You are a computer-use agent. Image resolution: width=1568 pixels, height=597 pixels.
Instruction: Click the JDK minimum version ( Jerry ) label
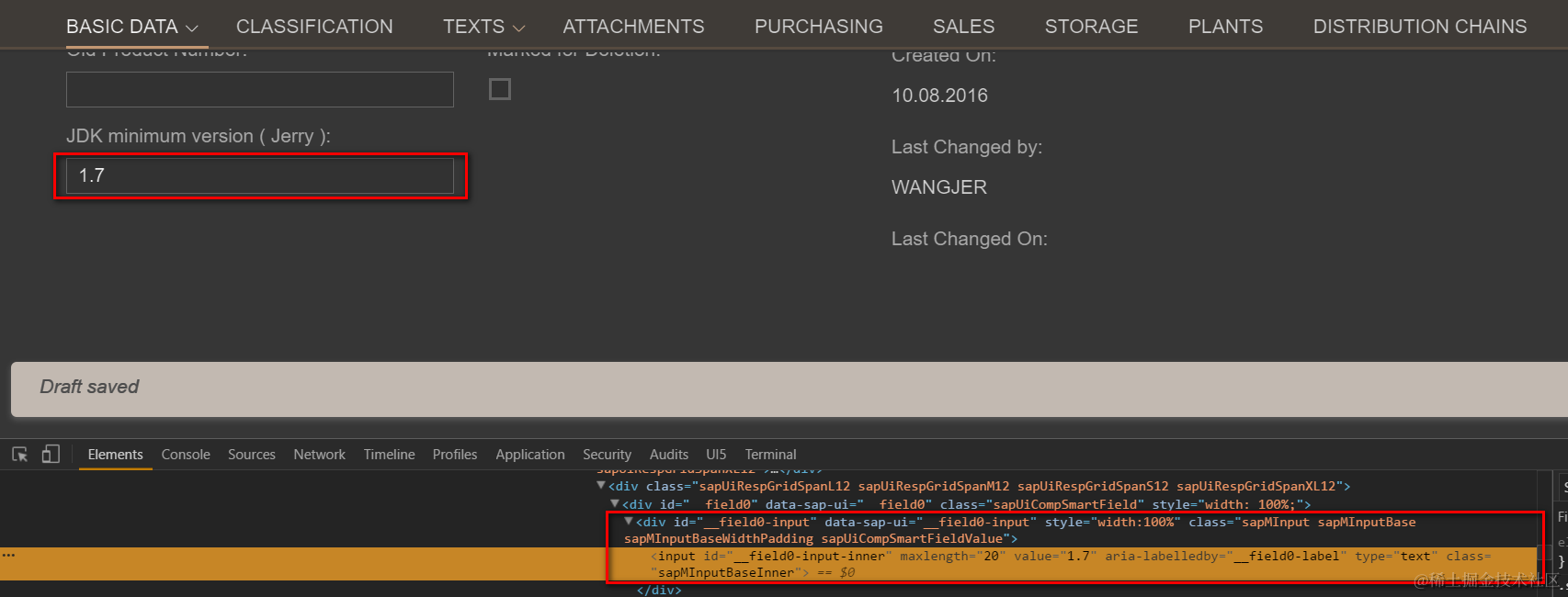[x=199, y=136]
